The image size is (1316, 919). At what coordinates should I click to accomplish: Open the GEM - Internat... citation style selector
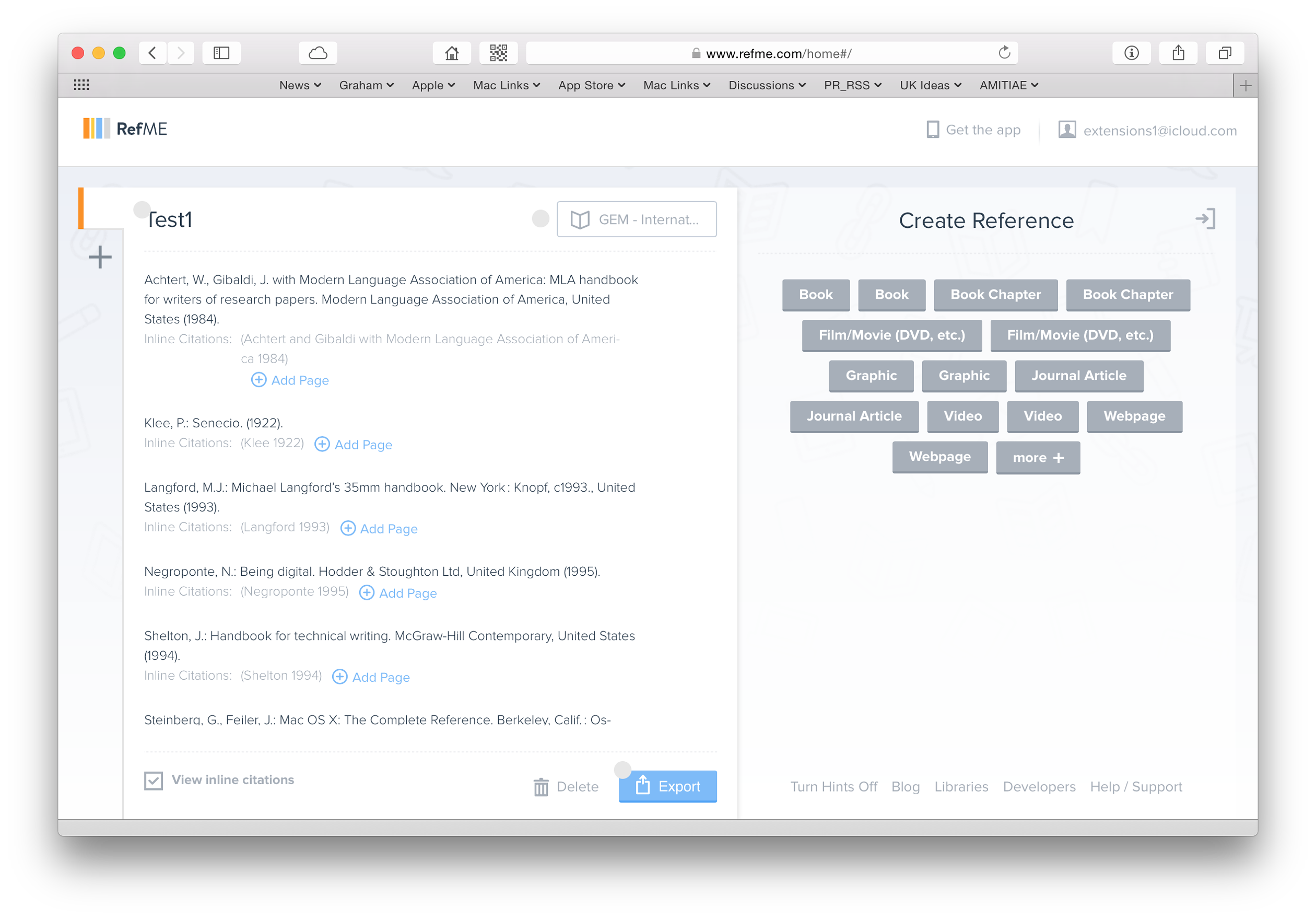coord(637,219)
